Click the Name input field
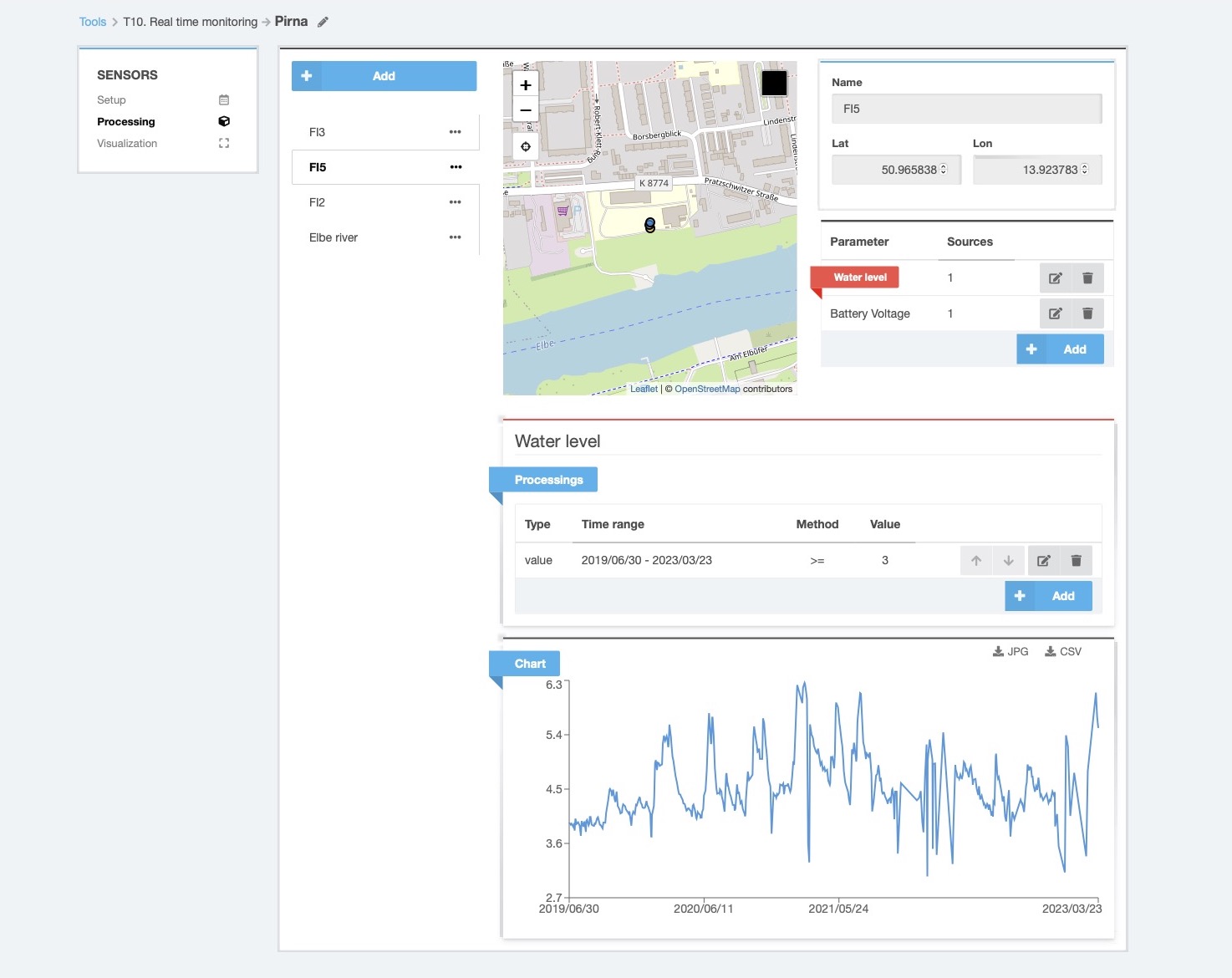Screen dimensions: 1232x978 [966, 109]
